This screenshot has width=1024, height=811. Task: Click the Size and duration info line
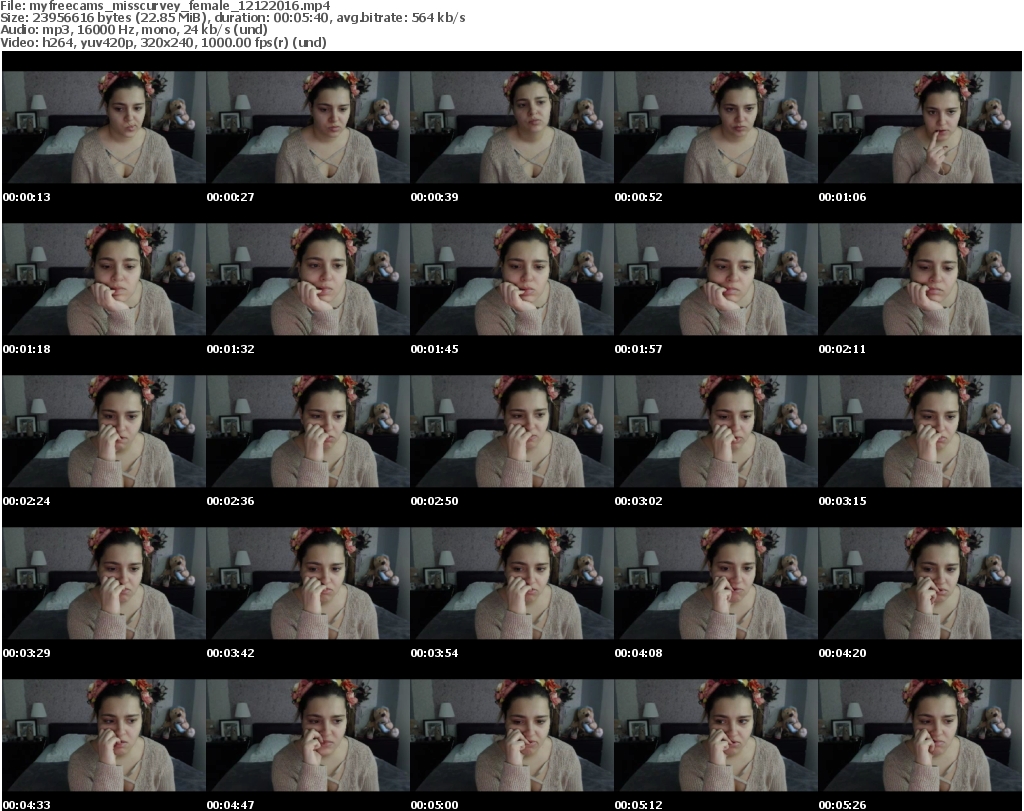coord(232,18)
